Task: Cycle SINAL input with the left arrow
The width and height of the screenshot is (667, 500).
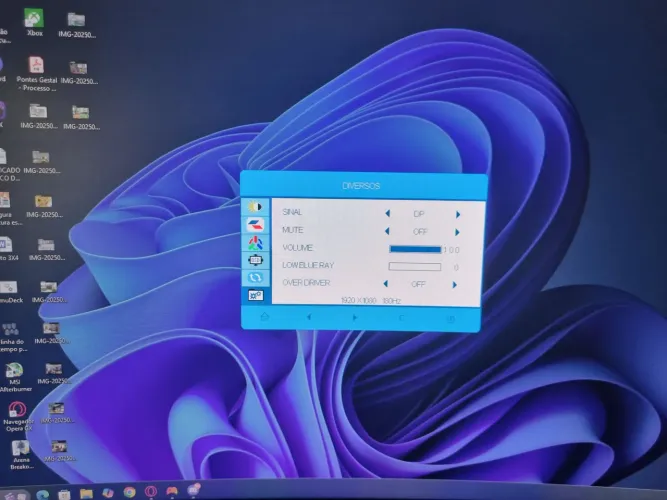Action: point(388,213)
